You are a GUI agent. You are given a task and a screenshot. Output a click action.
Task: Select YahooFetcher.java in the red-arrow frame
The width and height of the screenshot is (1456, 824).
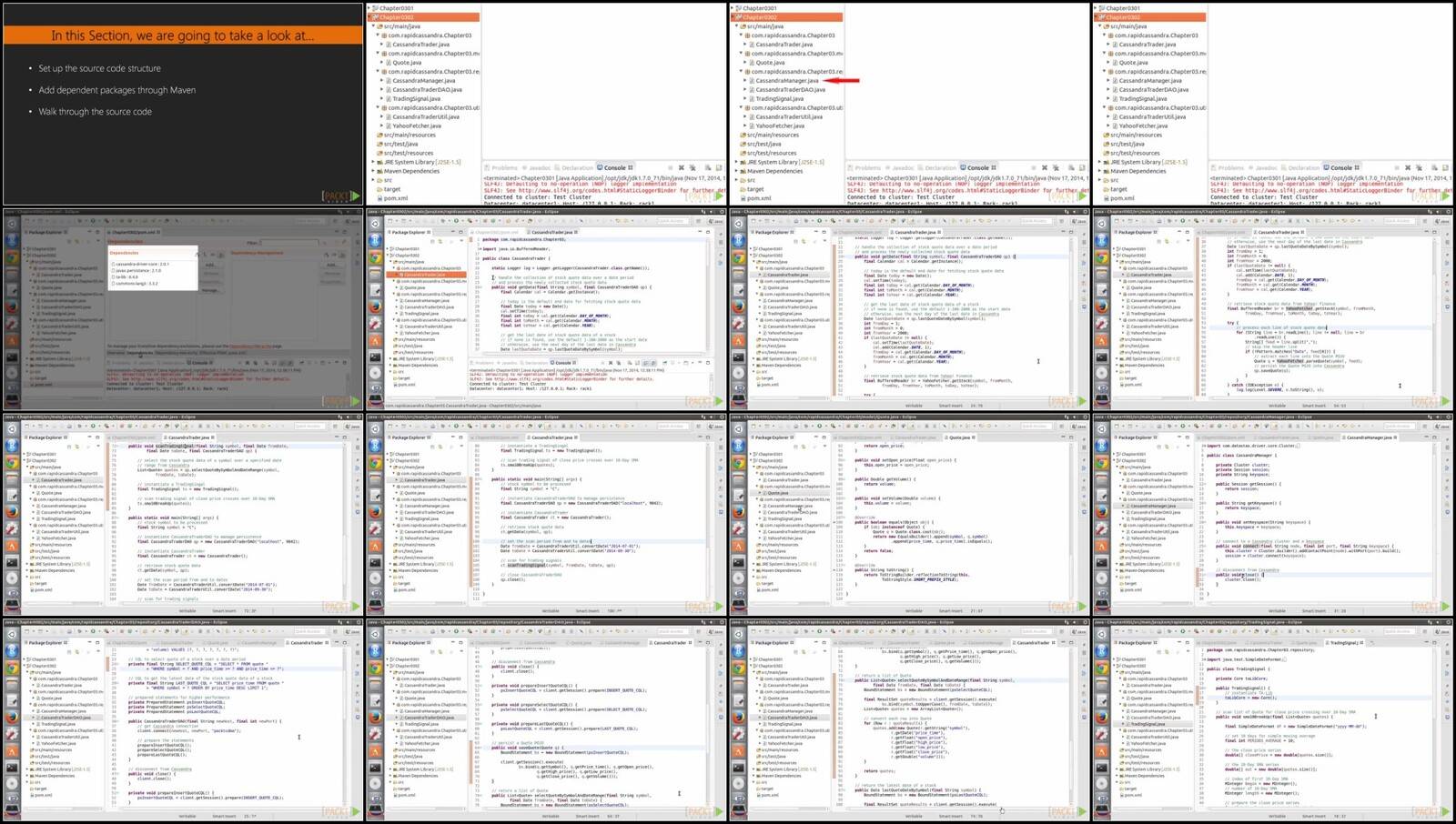[x=780, y=126]
